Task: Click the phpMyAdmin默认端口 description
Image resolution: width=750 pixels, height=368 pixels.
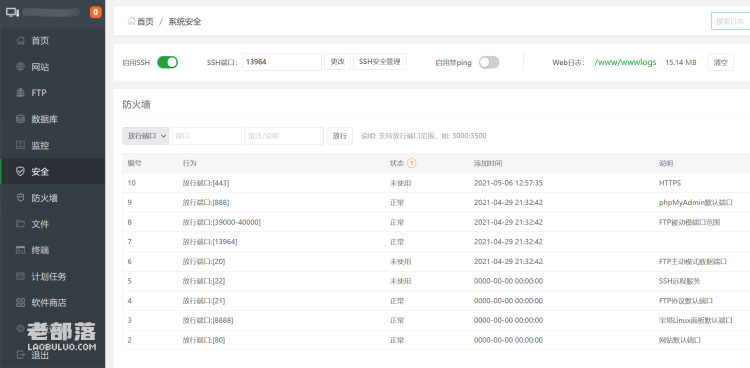Action: (695, 202)
